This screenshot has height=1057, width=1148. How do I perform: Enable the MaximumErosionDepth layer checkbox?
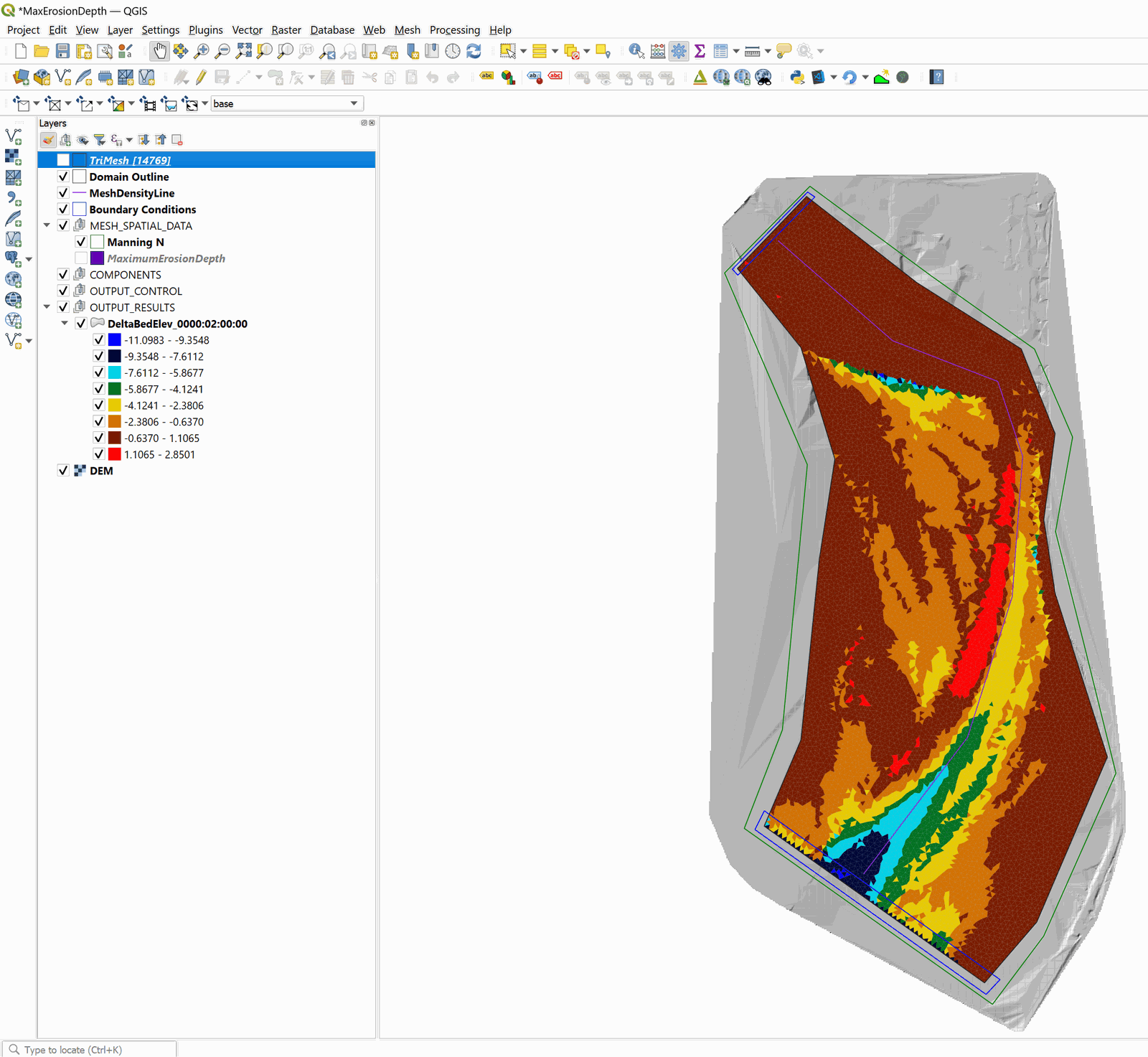click(x=81, y=258)
